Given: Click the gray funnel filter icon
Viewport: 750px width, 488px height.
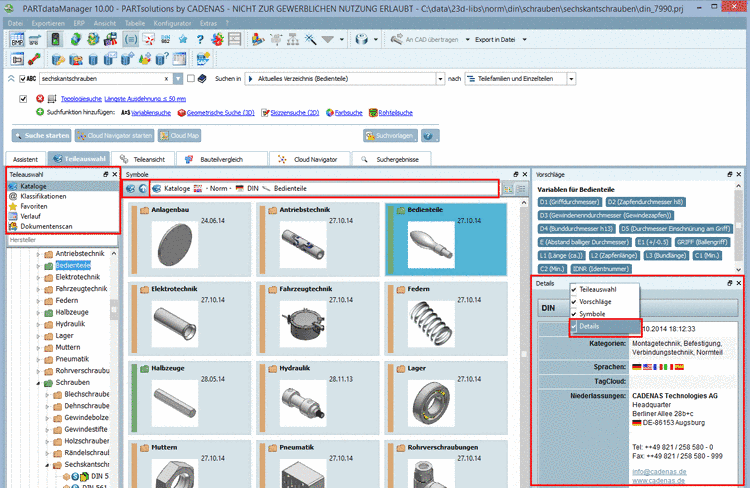Looking at the screenshot, I should (x=328, y=40).
